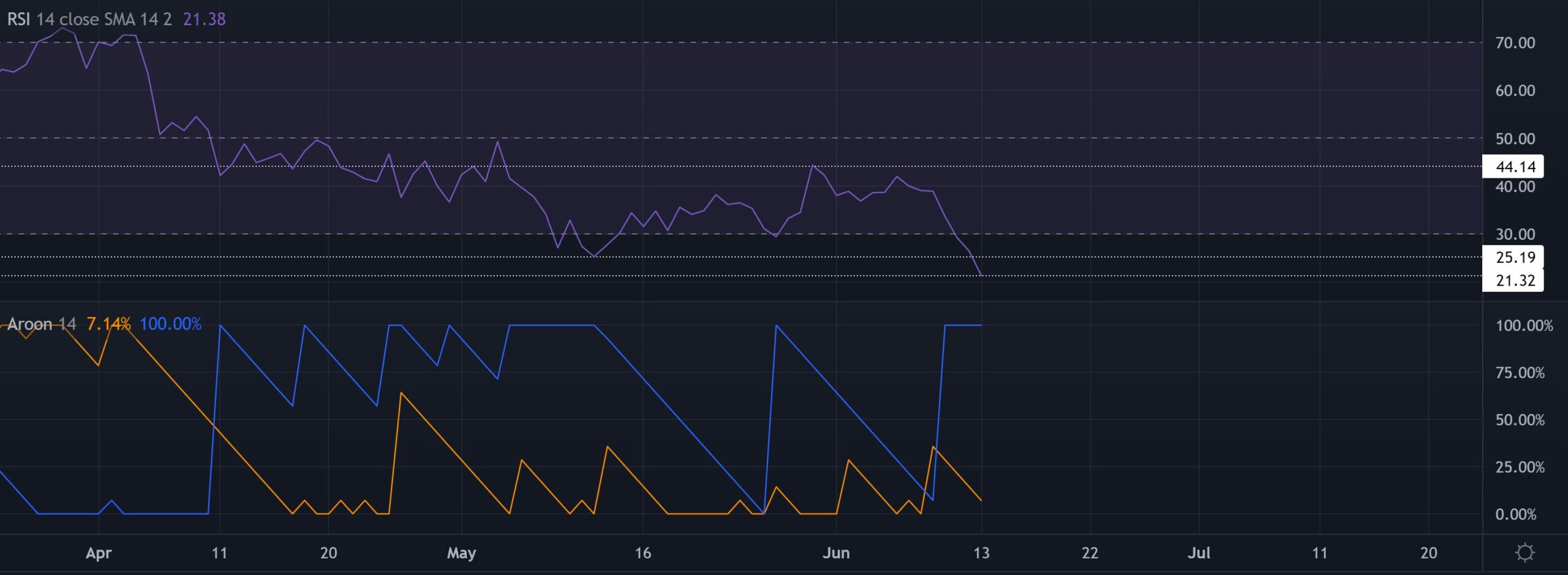1568x575 pixels.
Task: Click the 50.00% Aroon axis label
Action: [x=1520, y=420]
